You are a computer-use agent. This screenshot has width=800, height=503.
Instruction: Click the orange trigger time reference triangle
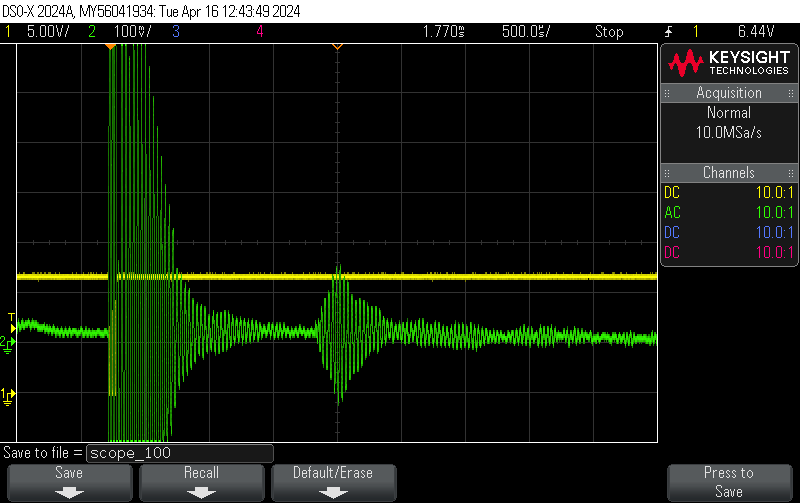click(337, 46)
